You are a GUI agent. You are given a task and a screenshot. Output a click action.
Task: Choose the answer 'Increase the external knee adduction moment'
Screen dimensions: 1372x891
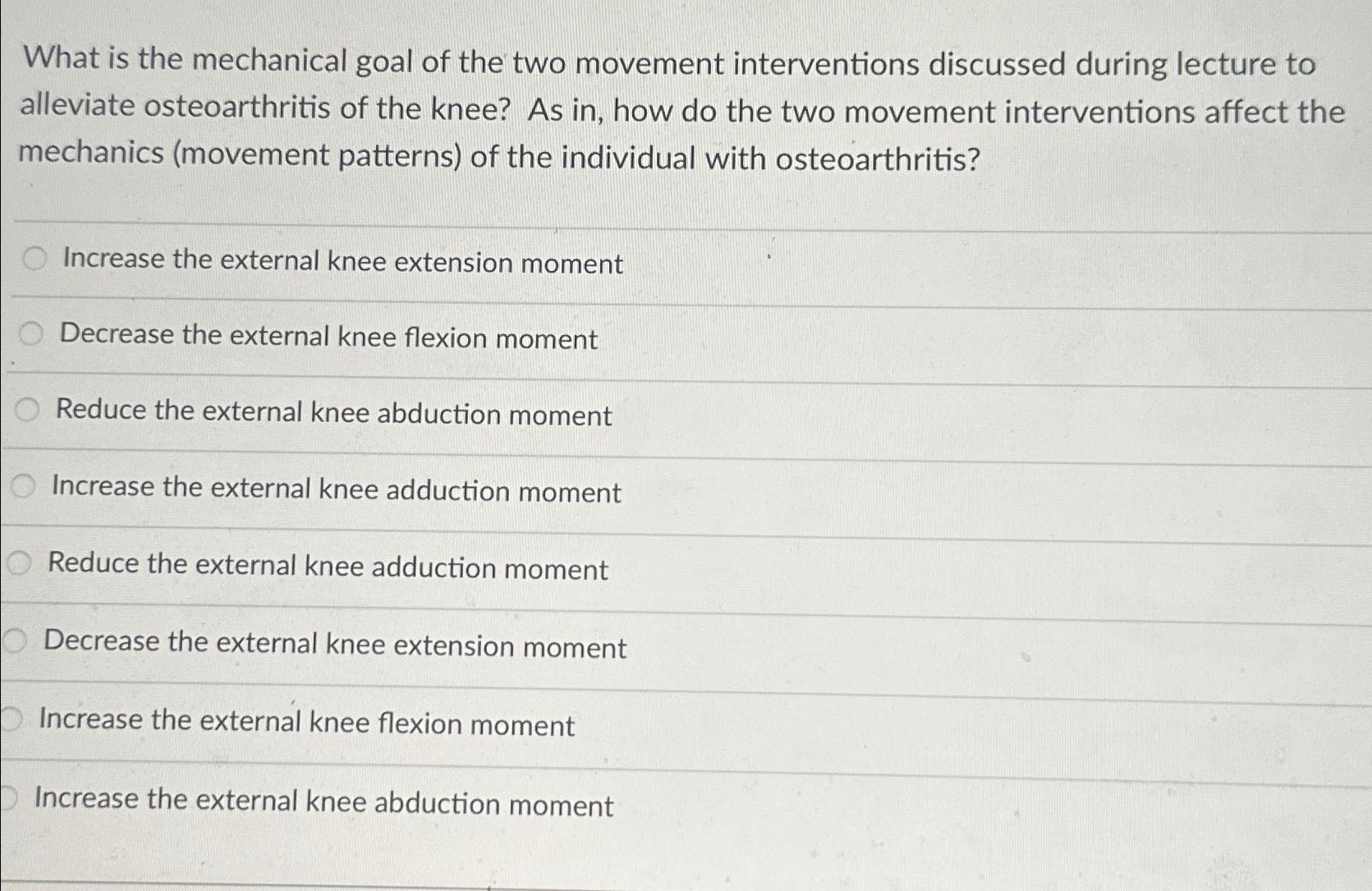click(337, 490)
